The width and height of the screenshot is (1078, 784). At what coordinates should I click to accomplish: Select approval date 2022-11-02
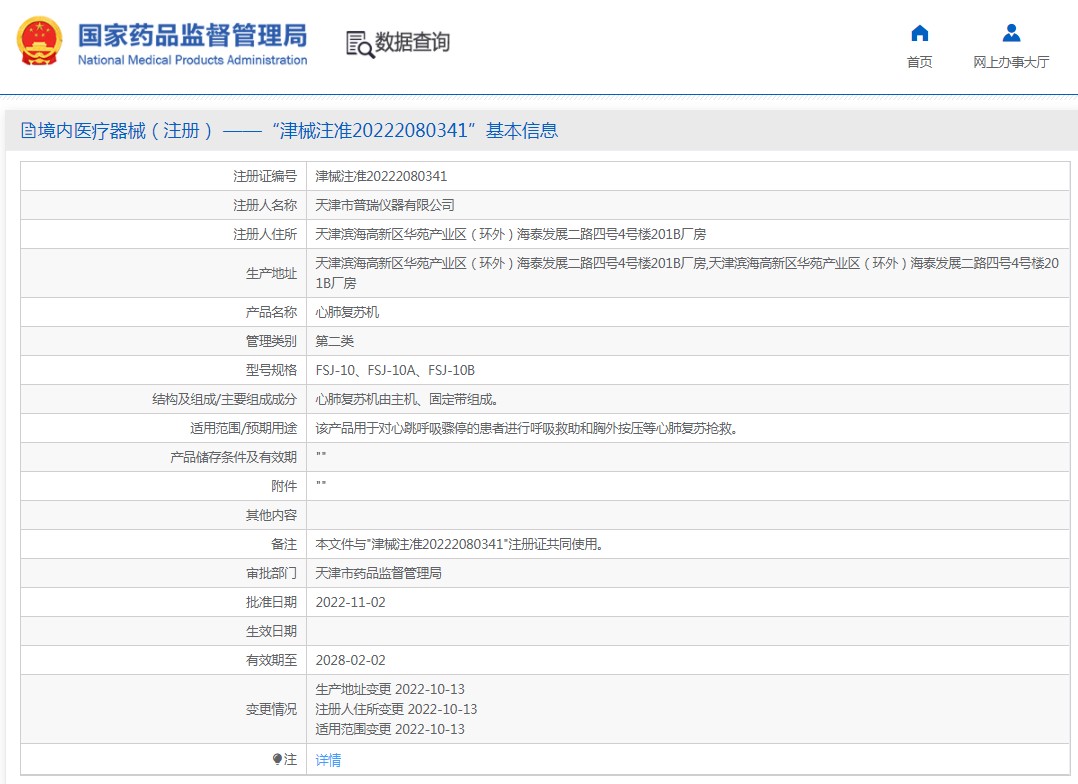click(350, 602)
